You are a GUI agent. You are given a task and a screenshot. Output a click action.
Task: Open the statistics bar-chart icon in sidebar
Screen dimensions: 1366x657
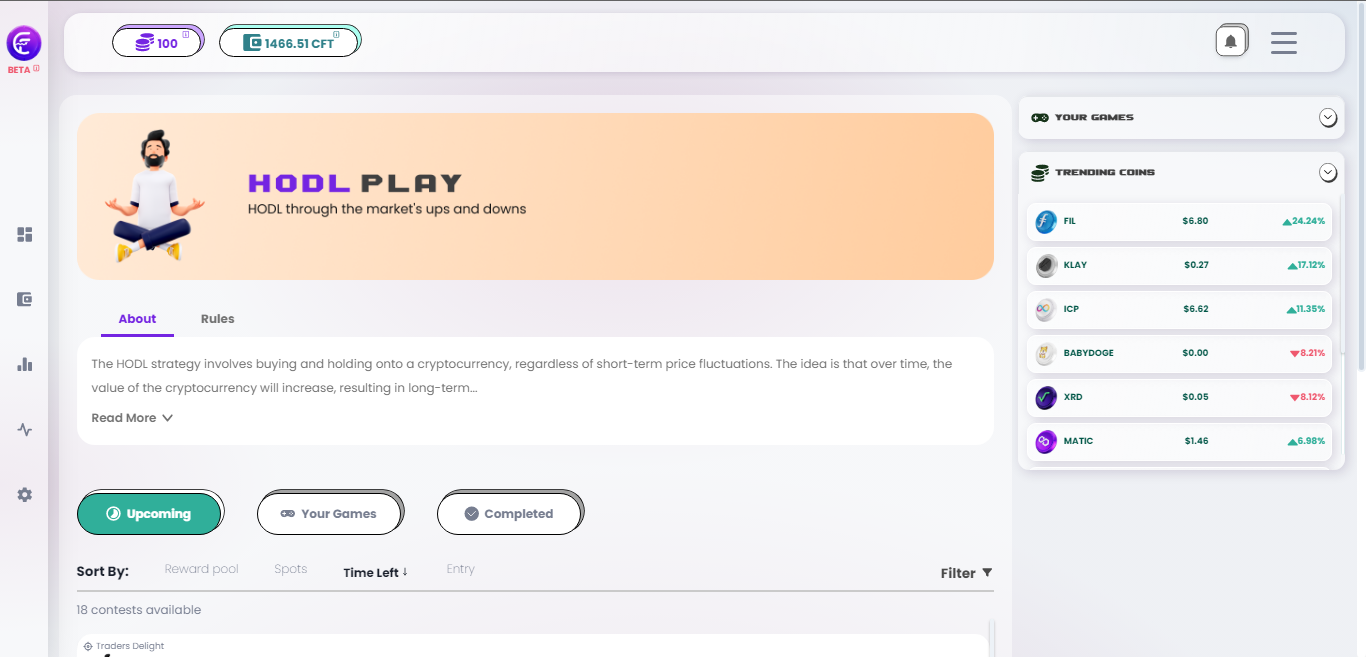tap(24, 364)
